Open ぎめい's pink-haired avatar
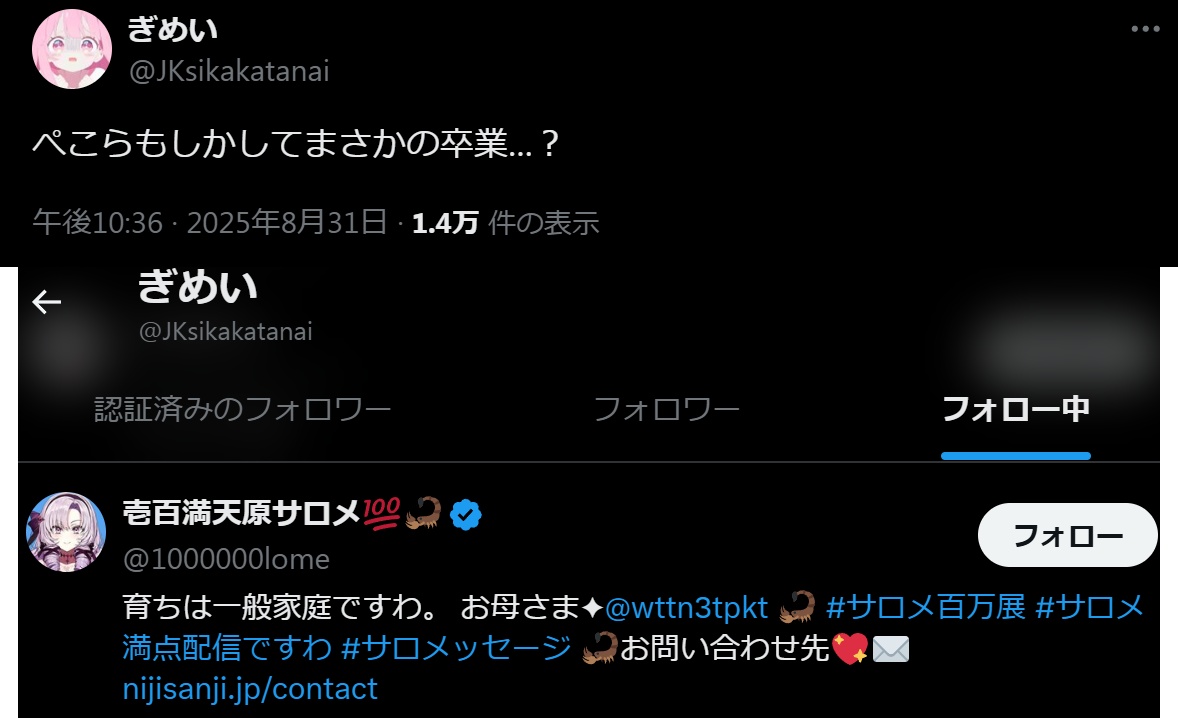 click(x=72, y=49)
